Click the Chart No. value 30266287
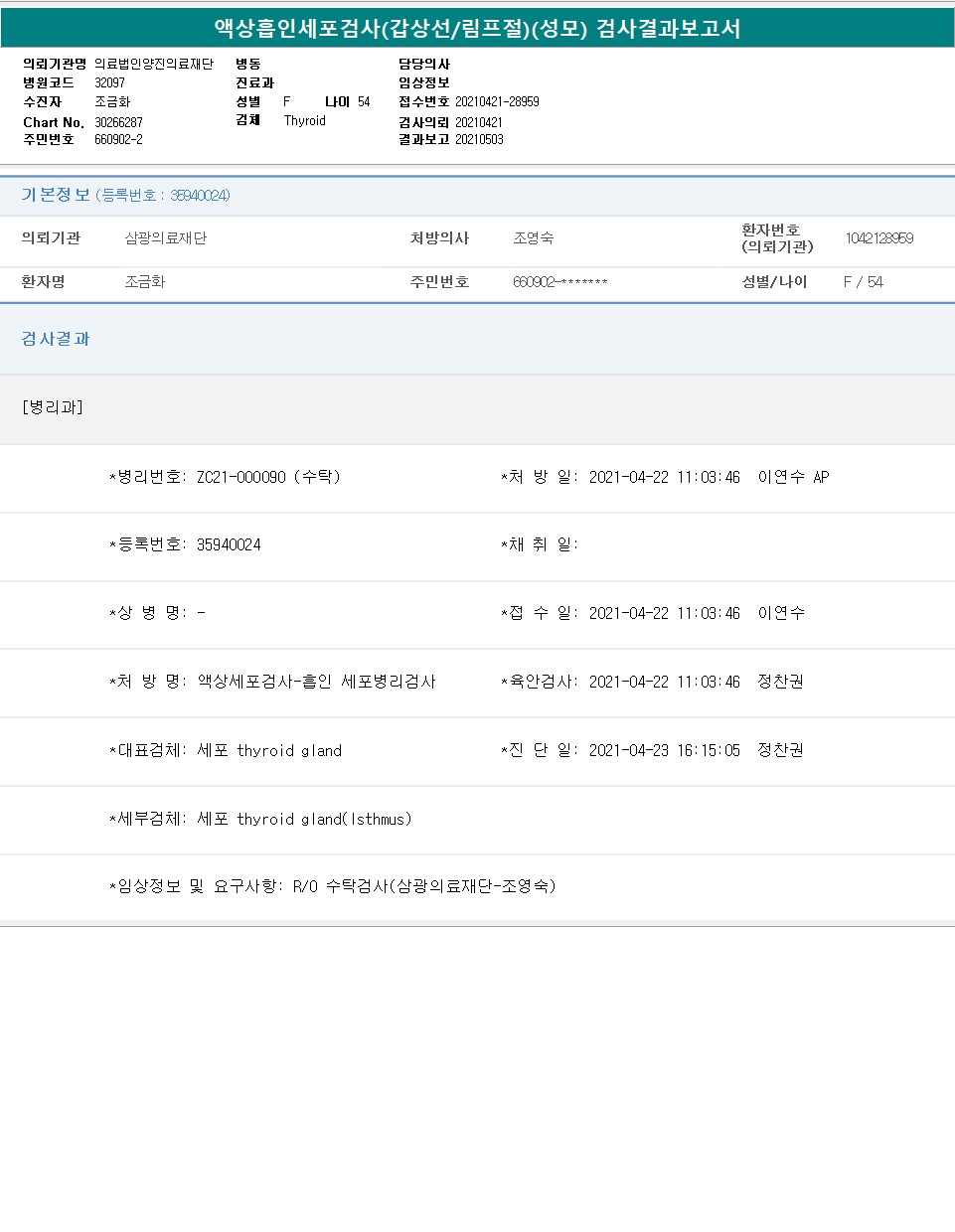The image size is (955, 1232). click(x=118, y=122)
